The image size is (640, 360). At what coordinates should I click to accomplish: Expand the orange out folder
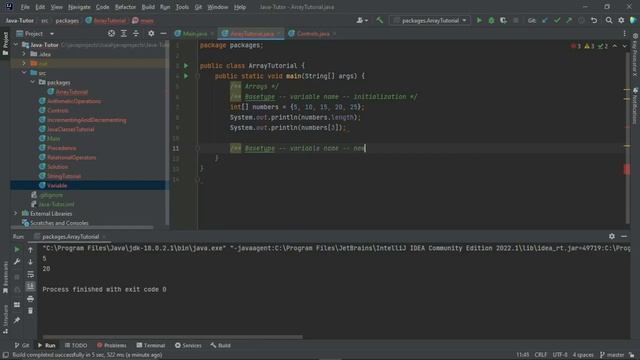tap(24, 63)
